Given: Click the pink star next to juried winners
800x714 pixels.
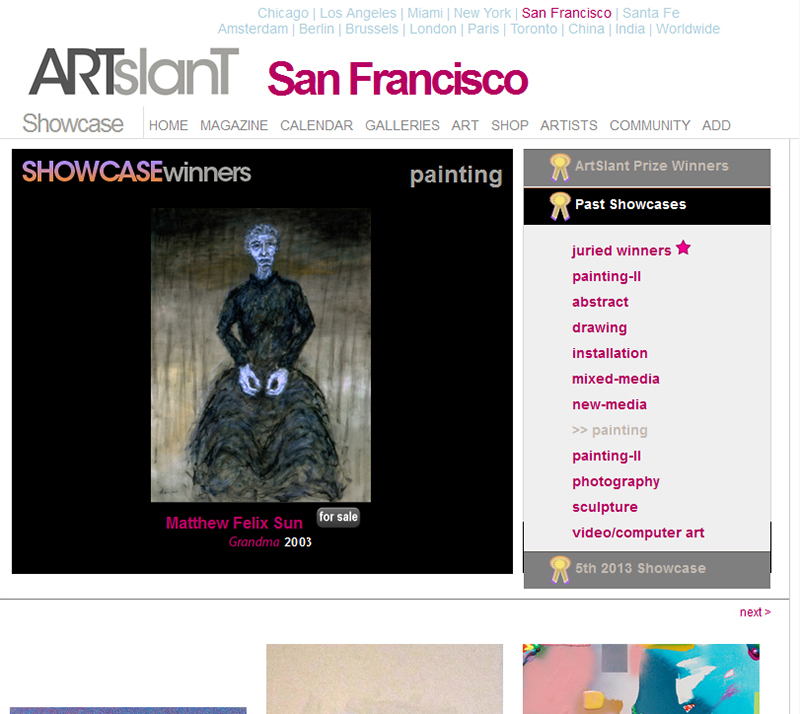Looking at the screenshot, I should click(x=683, y=248).
